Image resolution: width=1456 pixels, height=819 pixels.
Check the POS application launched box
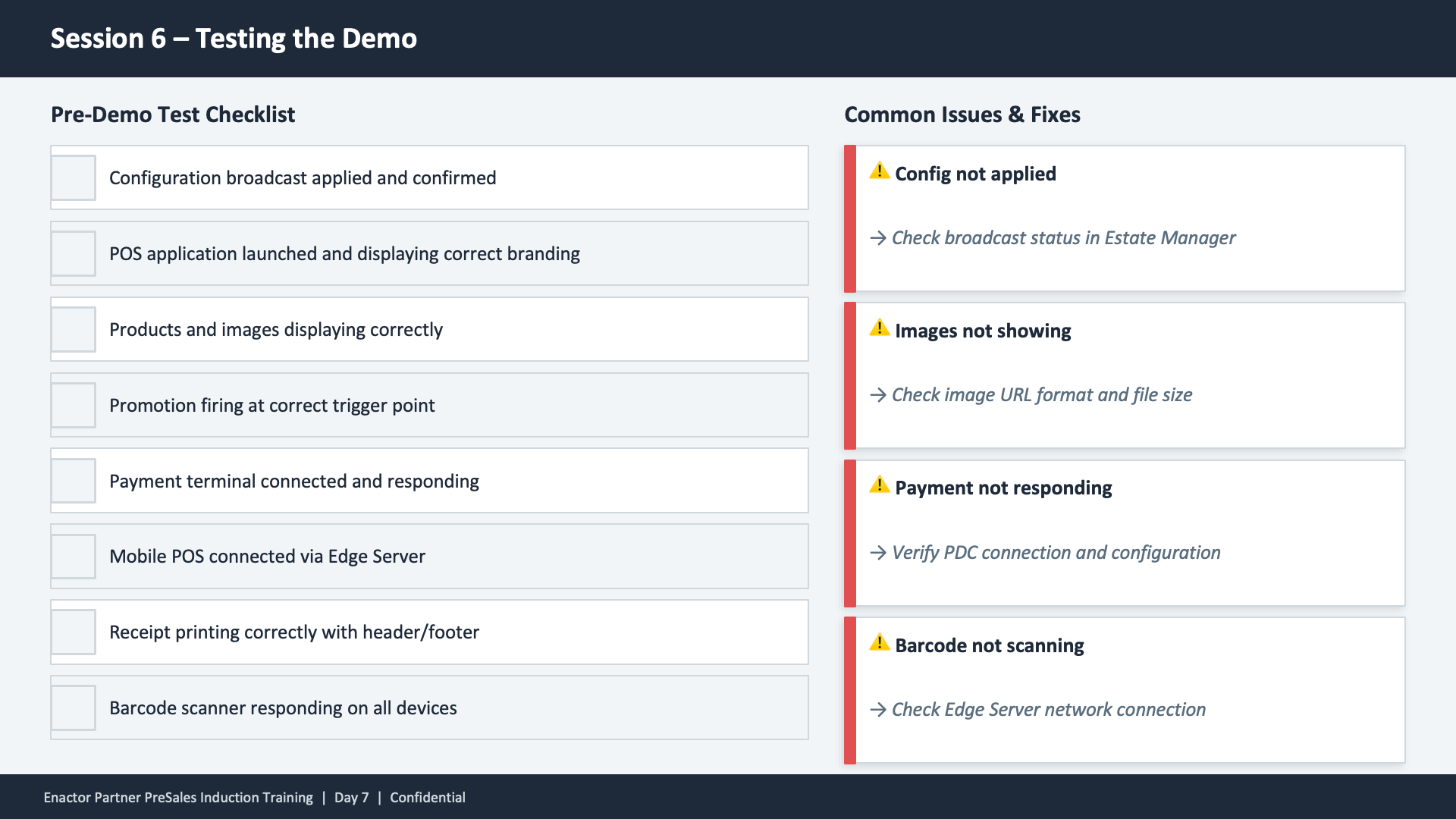tap(74, 253)
